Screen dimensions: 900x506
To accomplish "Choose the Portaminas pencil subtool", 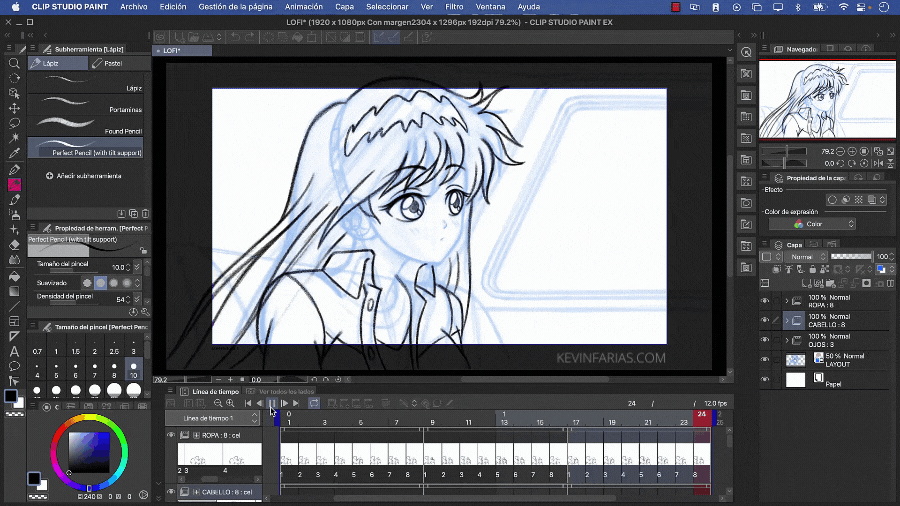I will click(x=85, y=105).
